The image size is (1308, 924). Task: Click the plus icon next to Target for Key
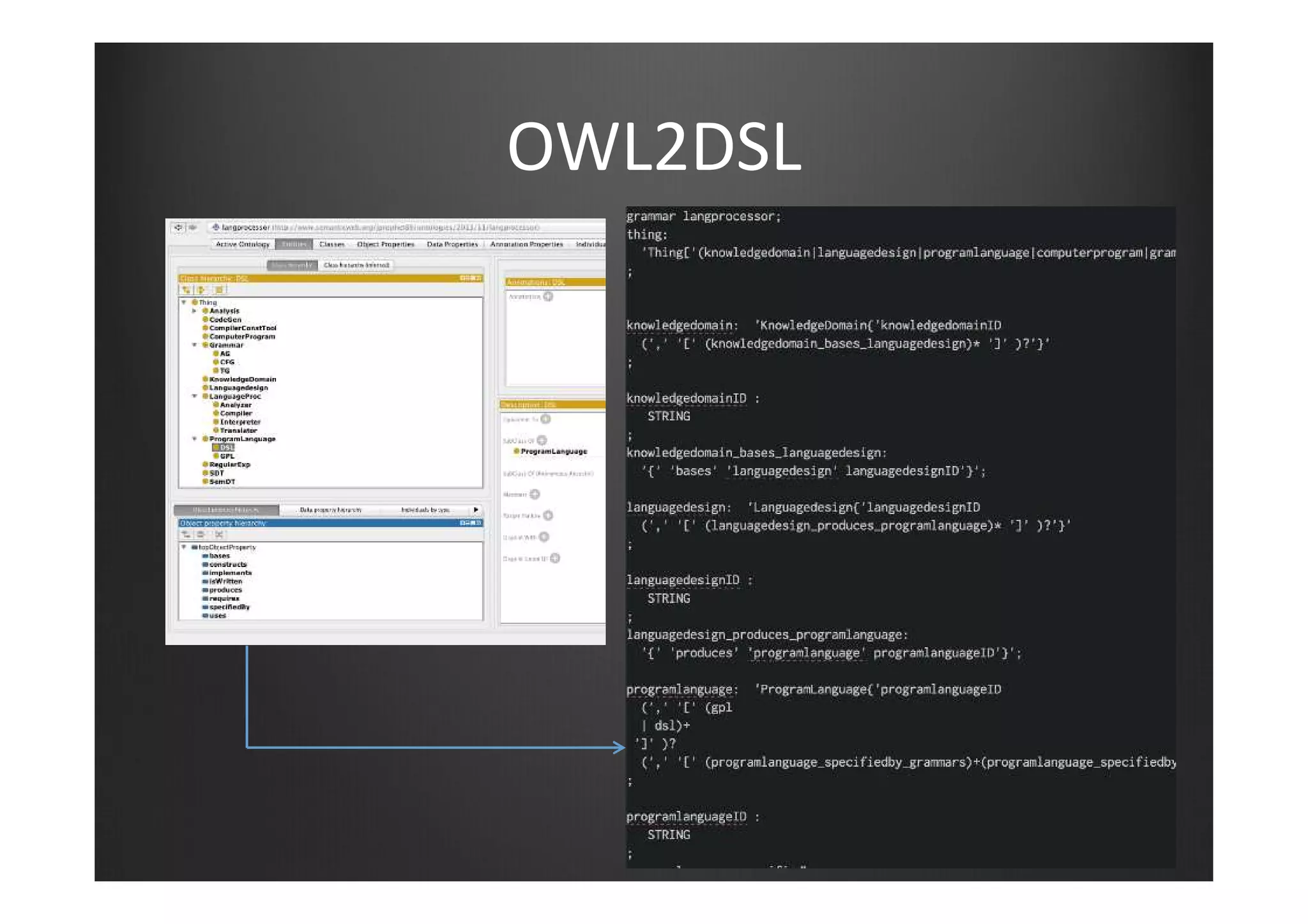547,515
